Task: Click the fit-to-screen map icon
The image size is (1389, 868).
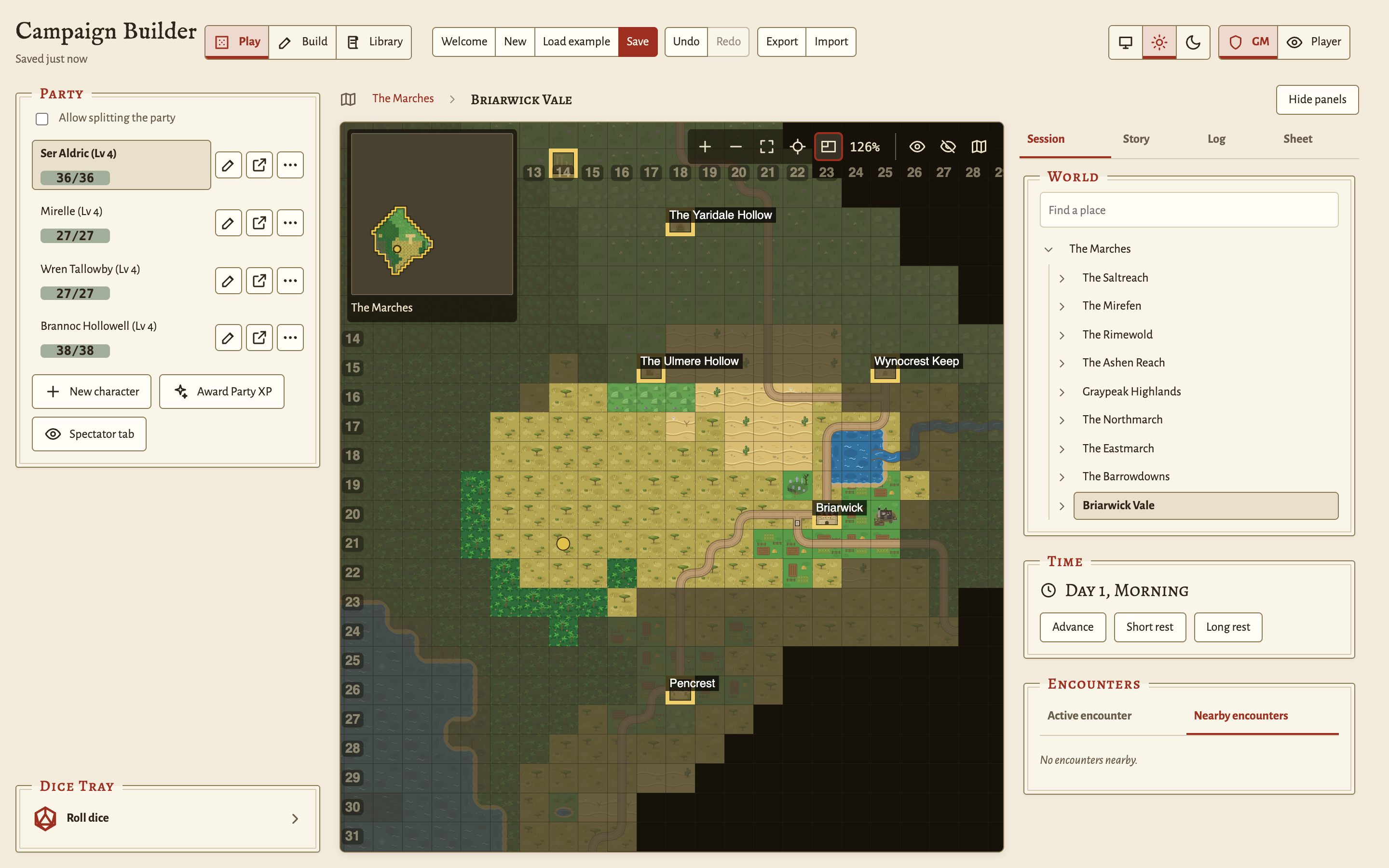Action: [x=767, y=147]
